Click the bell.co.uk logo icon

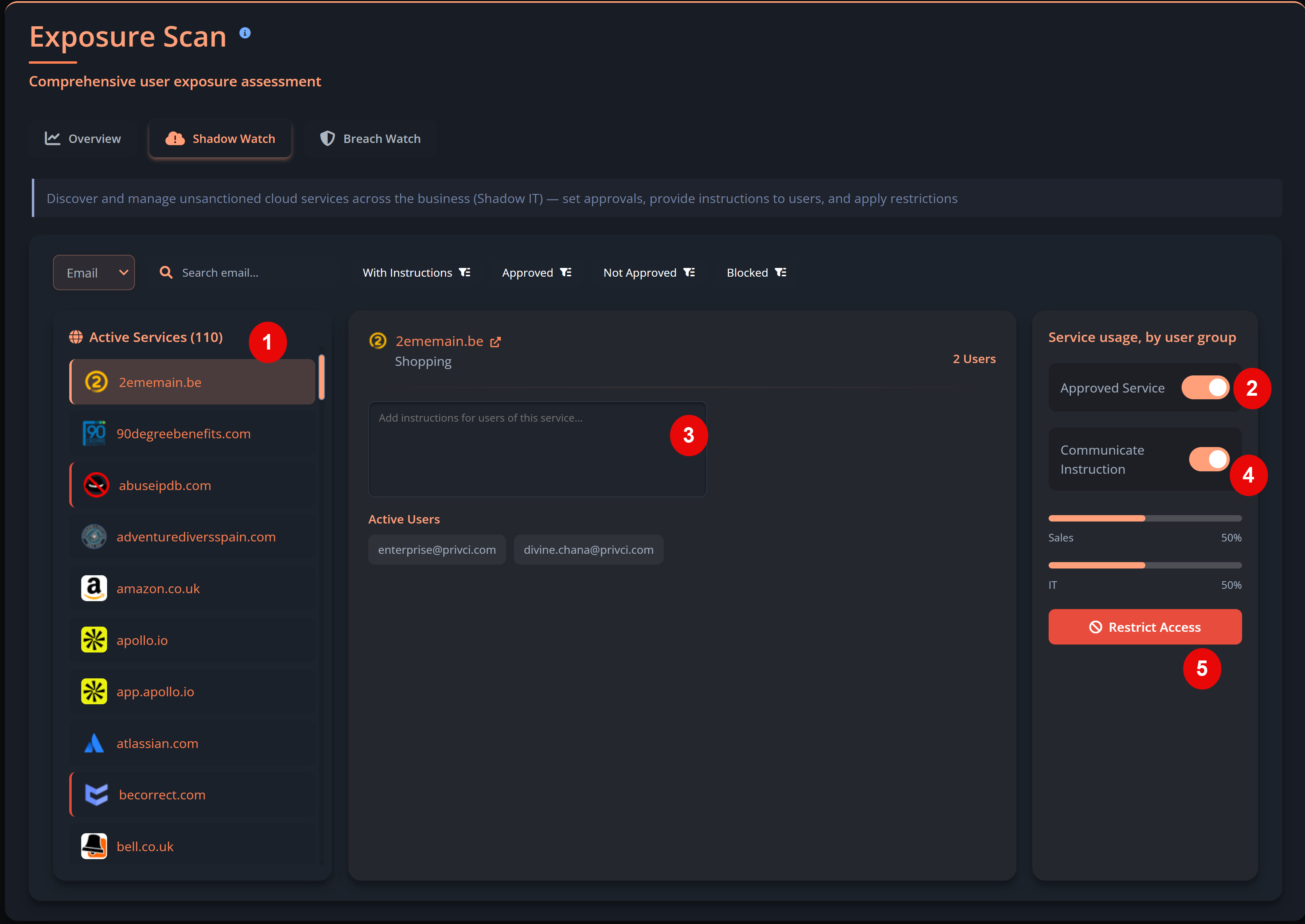(x=94, y=846)
